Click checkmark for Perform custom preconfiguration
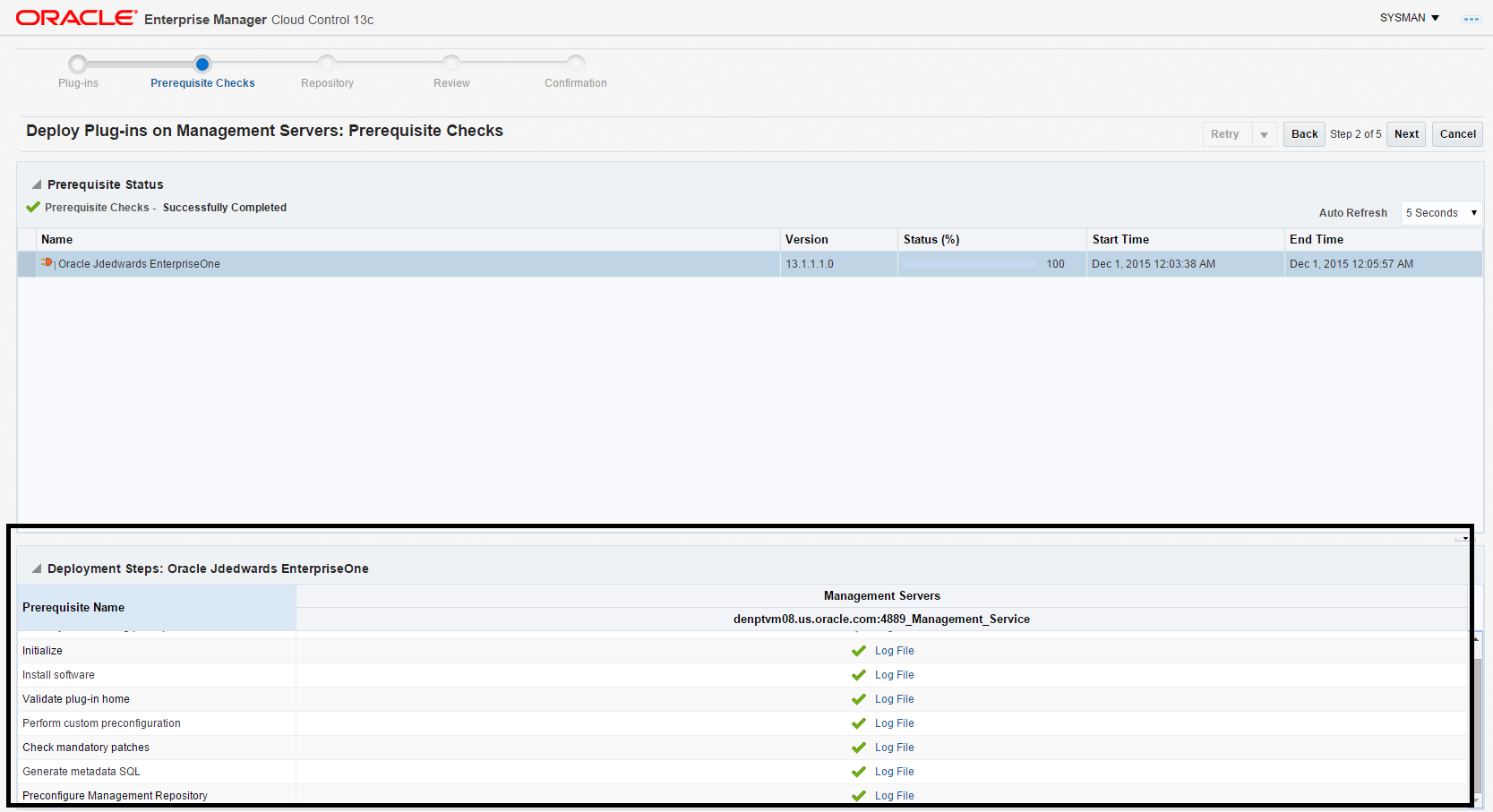Viewport: 1493px width, 812px height. [x=859, y=723]
